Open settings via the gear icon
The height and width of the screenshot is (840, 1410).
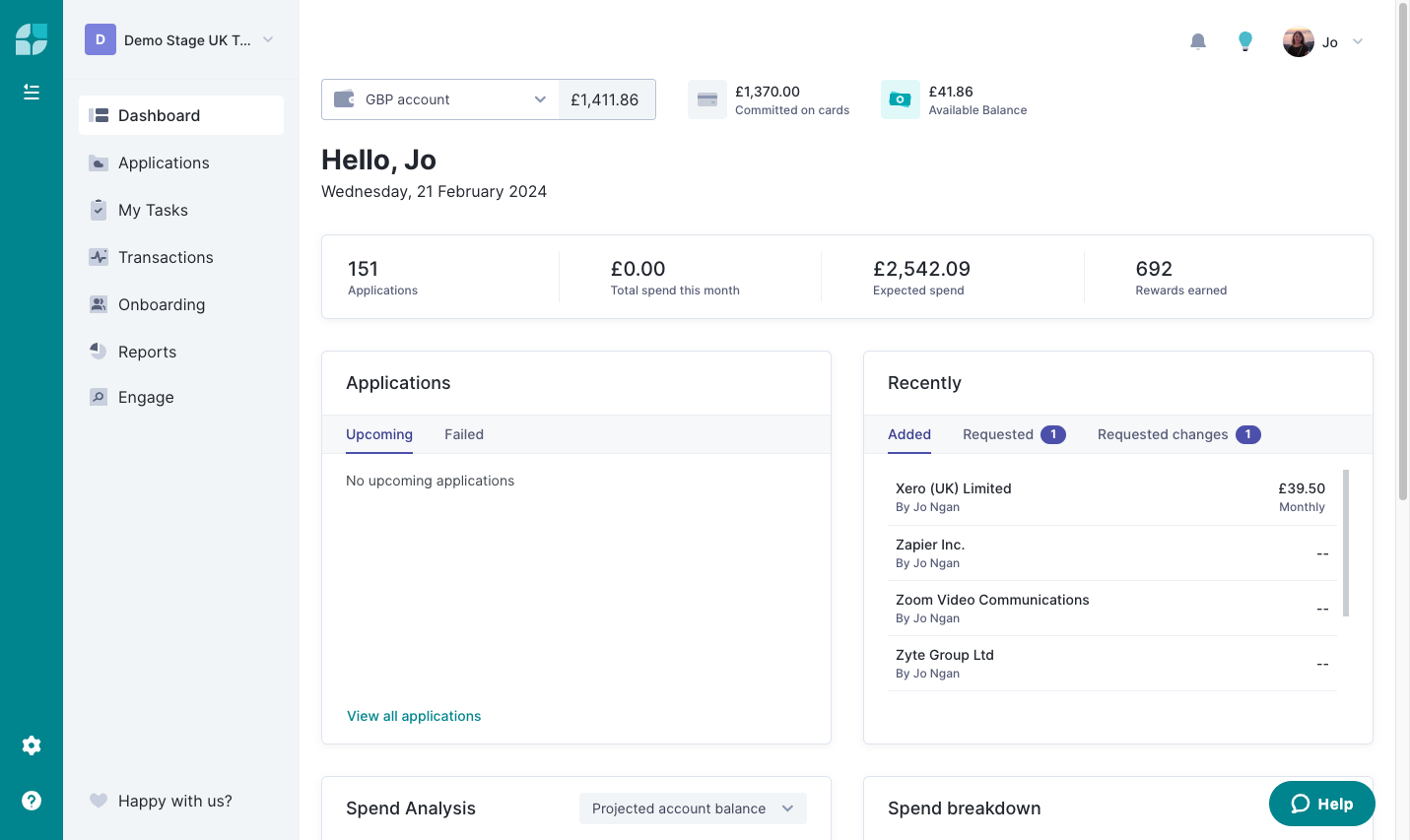(32, 745)
